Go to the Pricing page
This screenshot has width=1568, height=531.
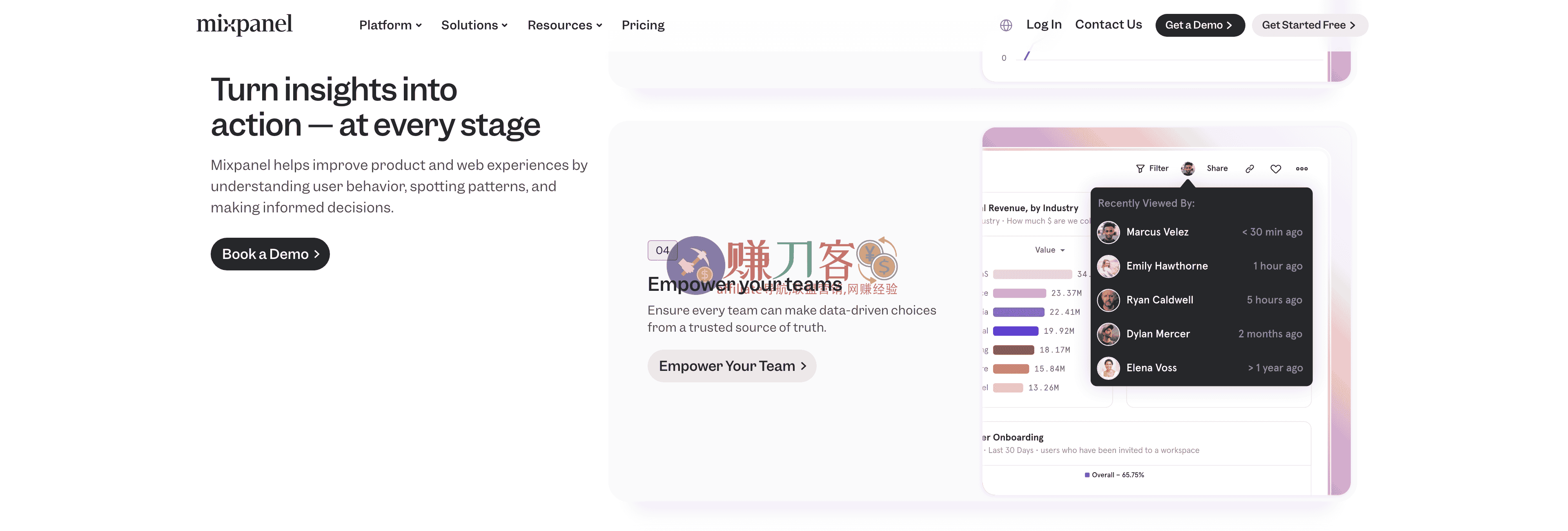(x=643, y=25)
